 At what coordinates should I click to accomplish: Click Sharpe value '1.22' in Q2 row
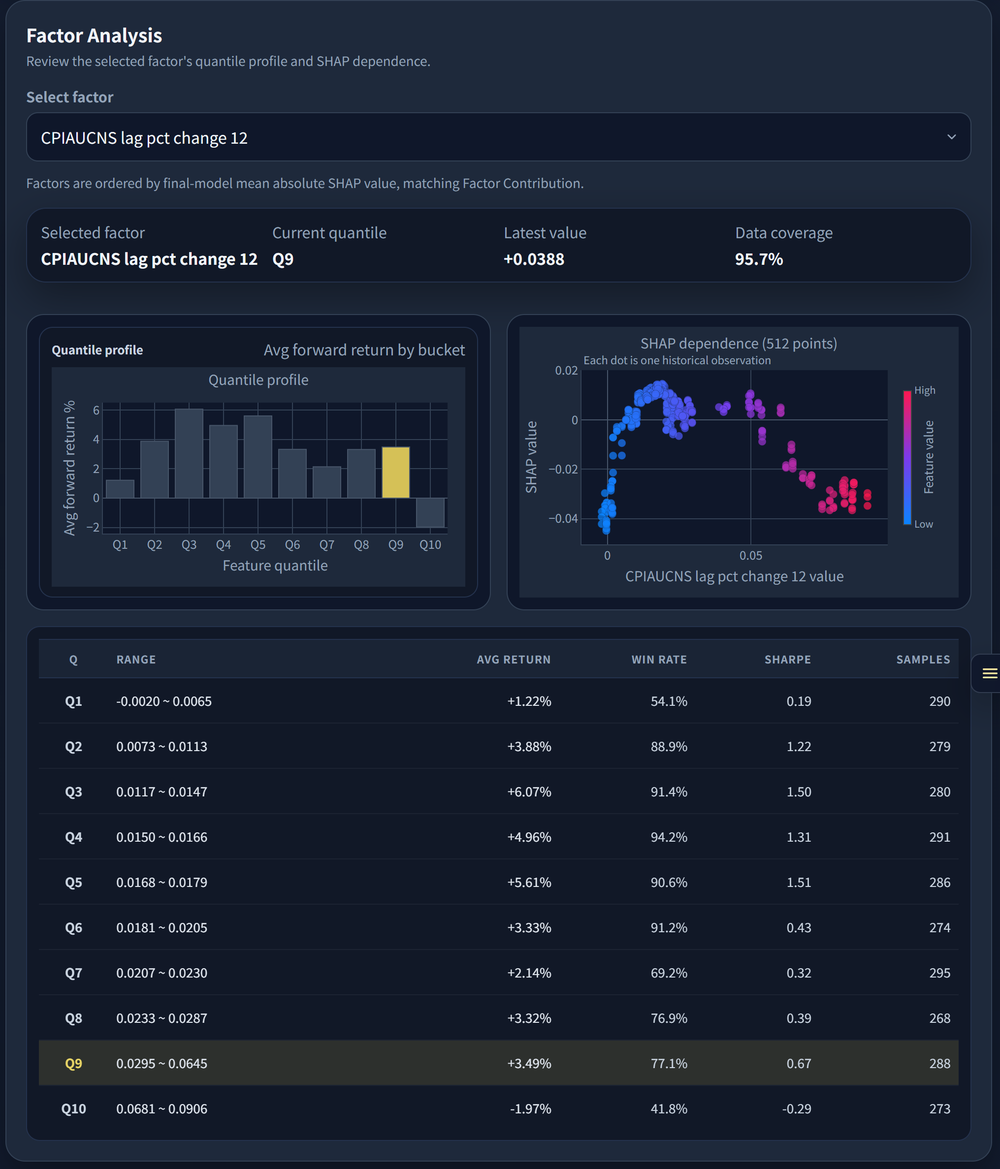(799, 747)
